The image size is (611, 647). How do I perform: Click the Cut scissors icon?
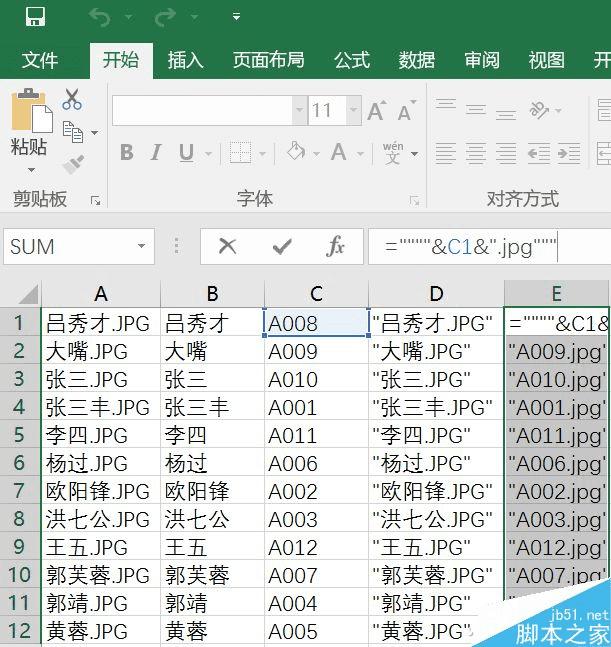point(72,99)
